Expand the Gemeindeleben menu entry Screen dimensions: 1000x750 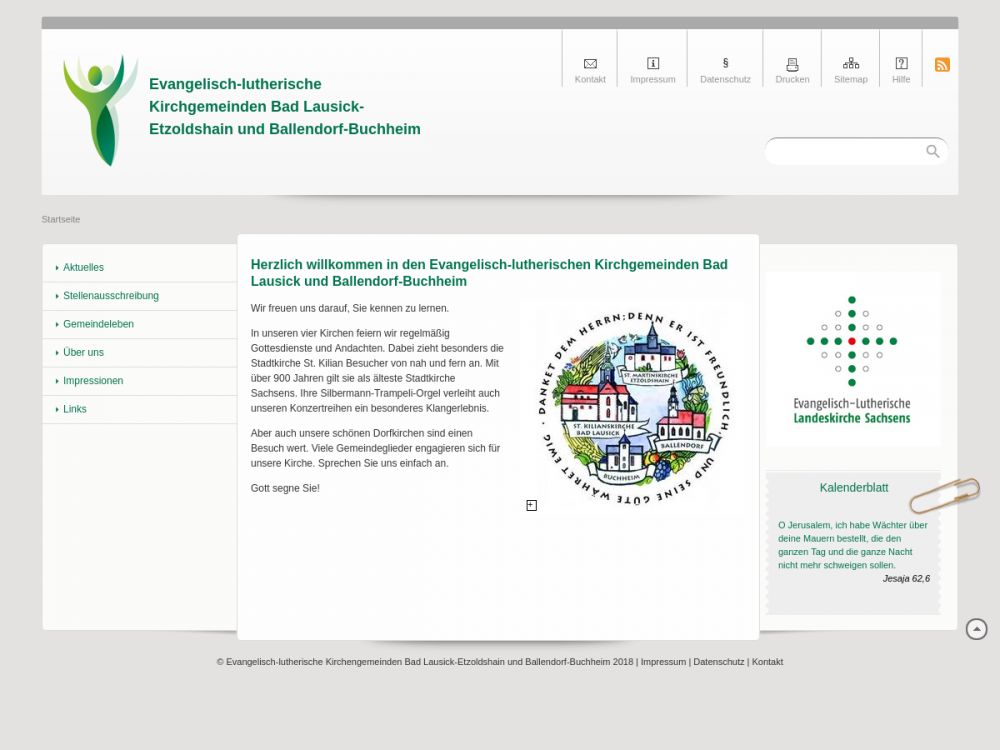tap(98, 324)
